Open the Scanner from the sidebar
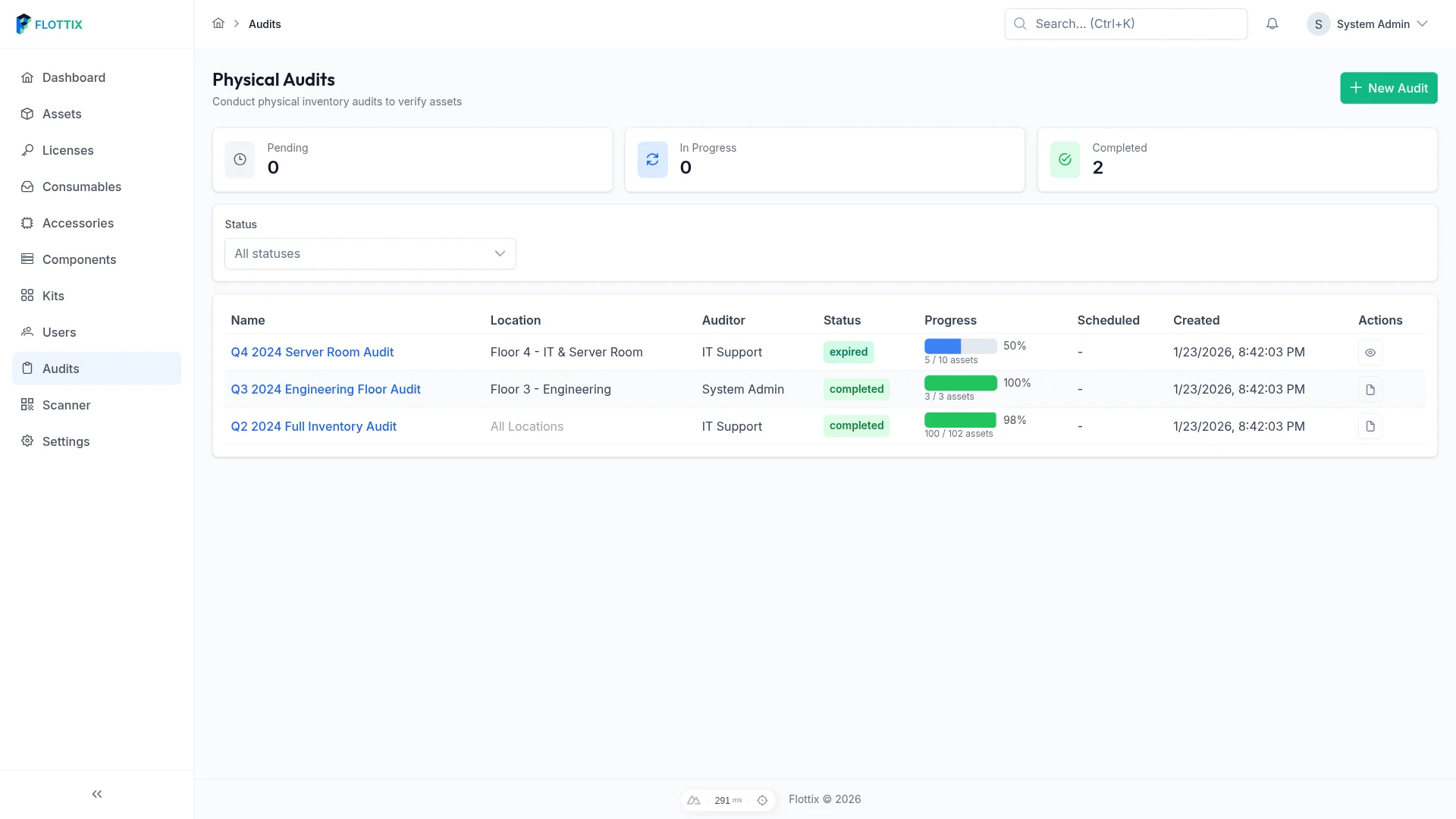This screenshot has width=1456, height=819. [67, 405]
